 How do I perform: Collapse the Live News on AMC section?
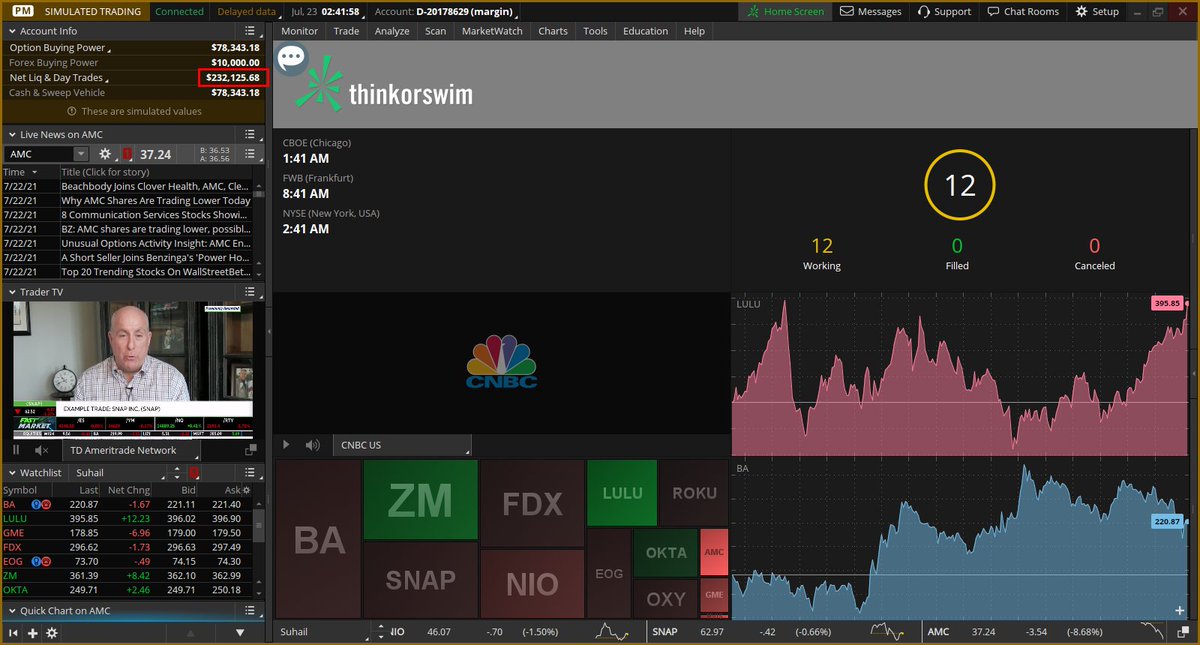(x=10, y=134)
